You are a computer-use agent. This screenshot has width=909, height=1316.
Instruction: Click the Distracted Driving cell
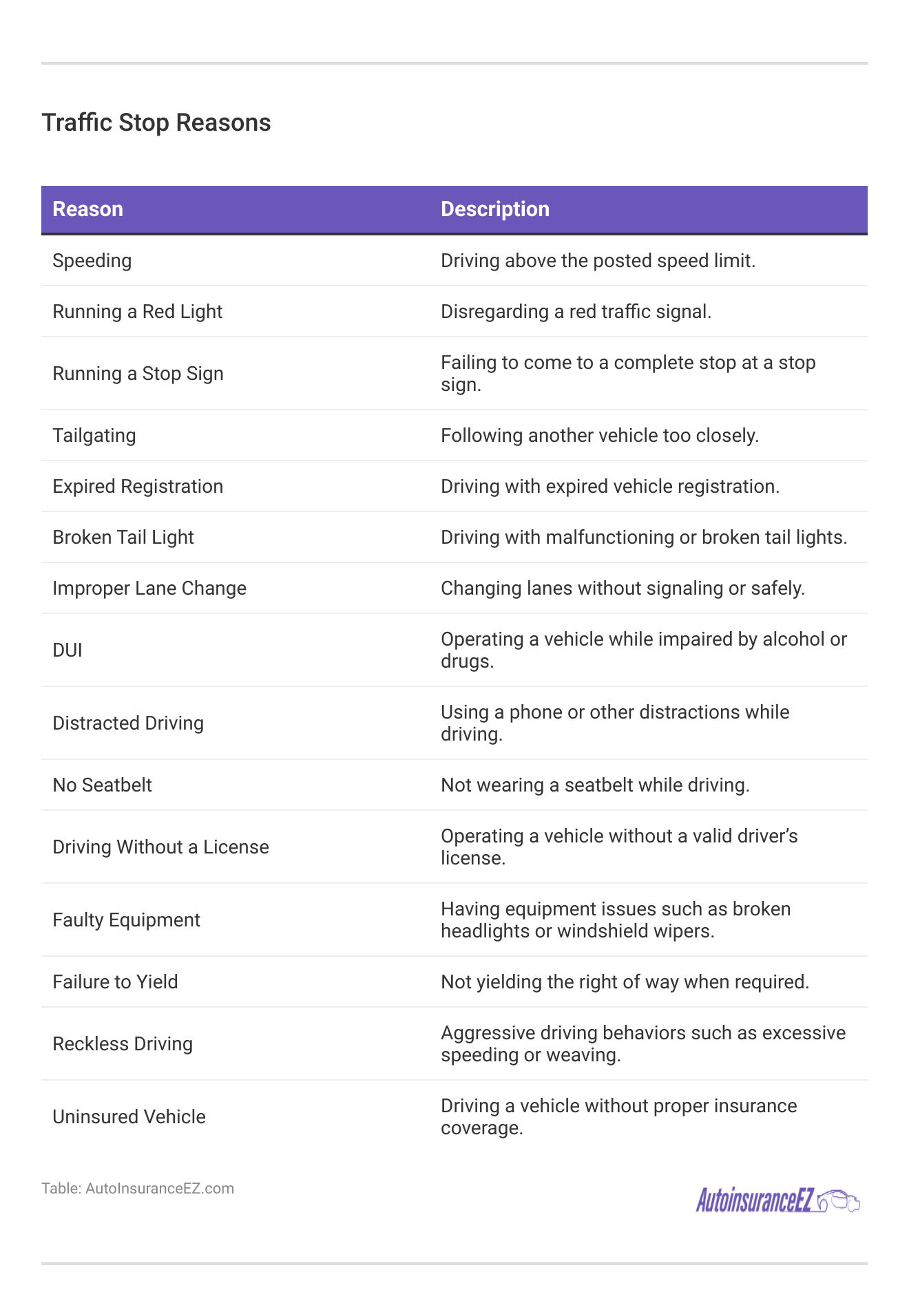128,723
